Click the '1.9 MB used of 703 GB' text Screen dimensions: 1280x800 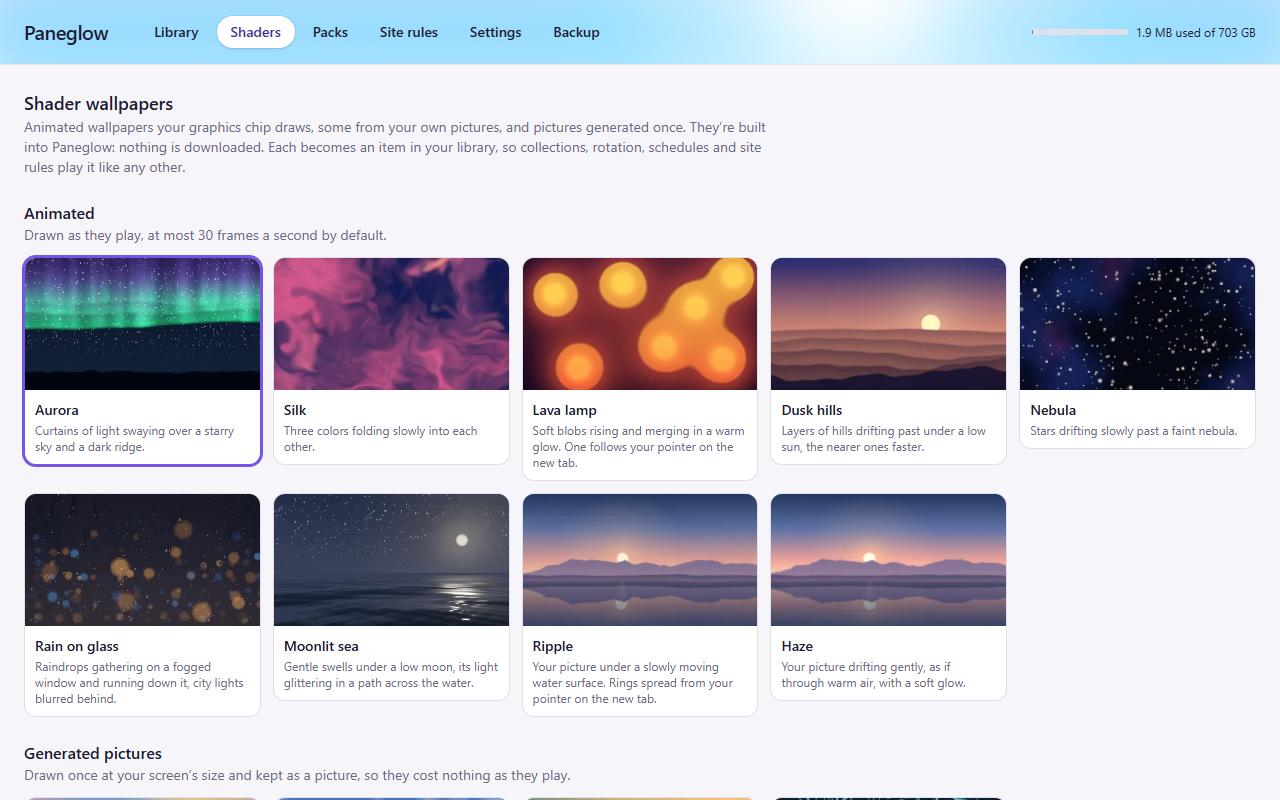tap(1196, 33)
